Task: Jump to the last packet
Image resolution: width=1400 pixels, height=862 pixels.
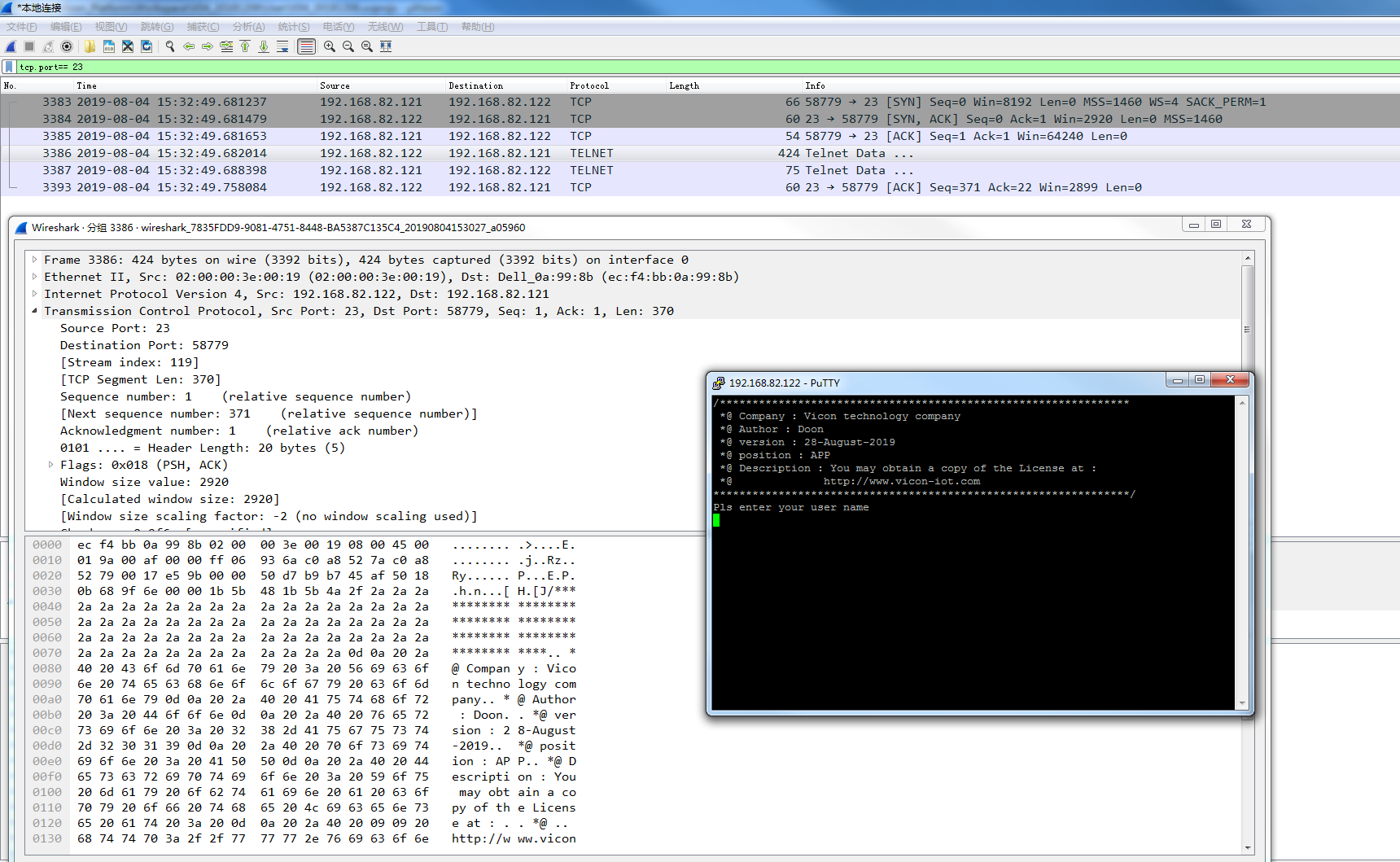Action: 263,46
